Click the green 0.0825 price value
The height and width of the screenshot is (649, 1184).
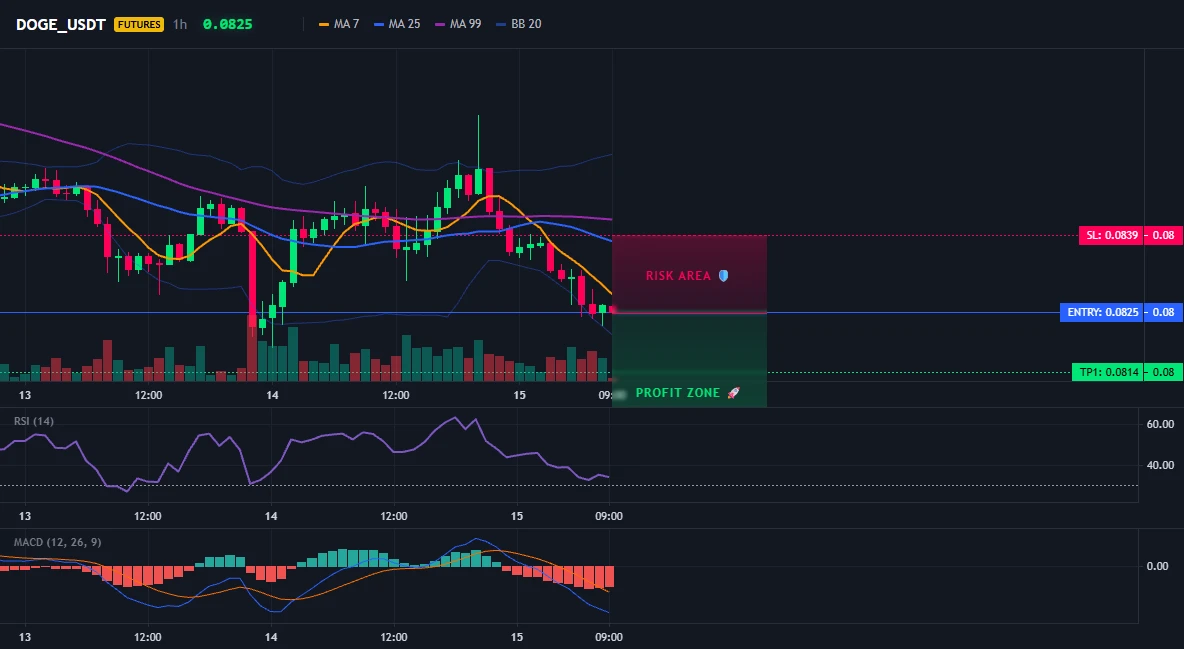click(x=227, y=24)
